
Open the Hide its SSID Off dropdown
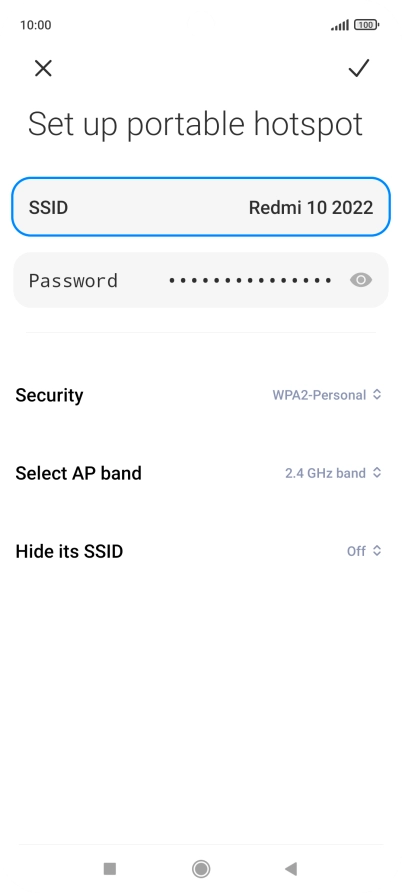(x=364, y=551)
